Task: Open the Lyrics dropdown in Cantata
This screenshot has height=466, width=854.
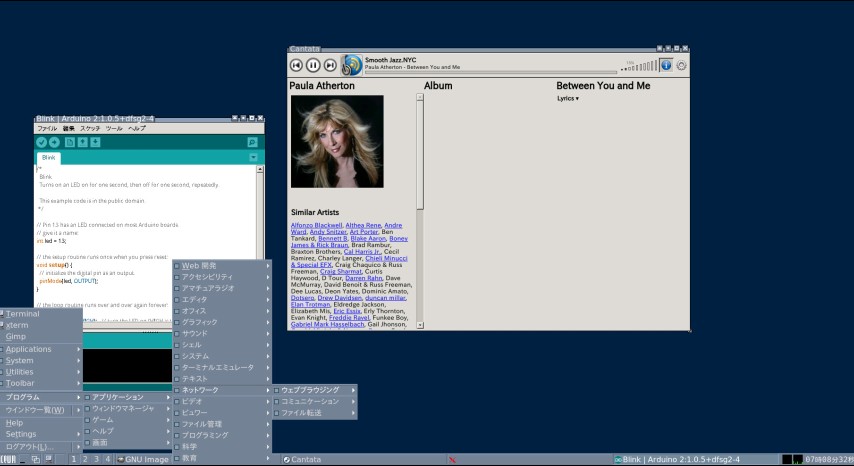Action: (x=568, y=99)
